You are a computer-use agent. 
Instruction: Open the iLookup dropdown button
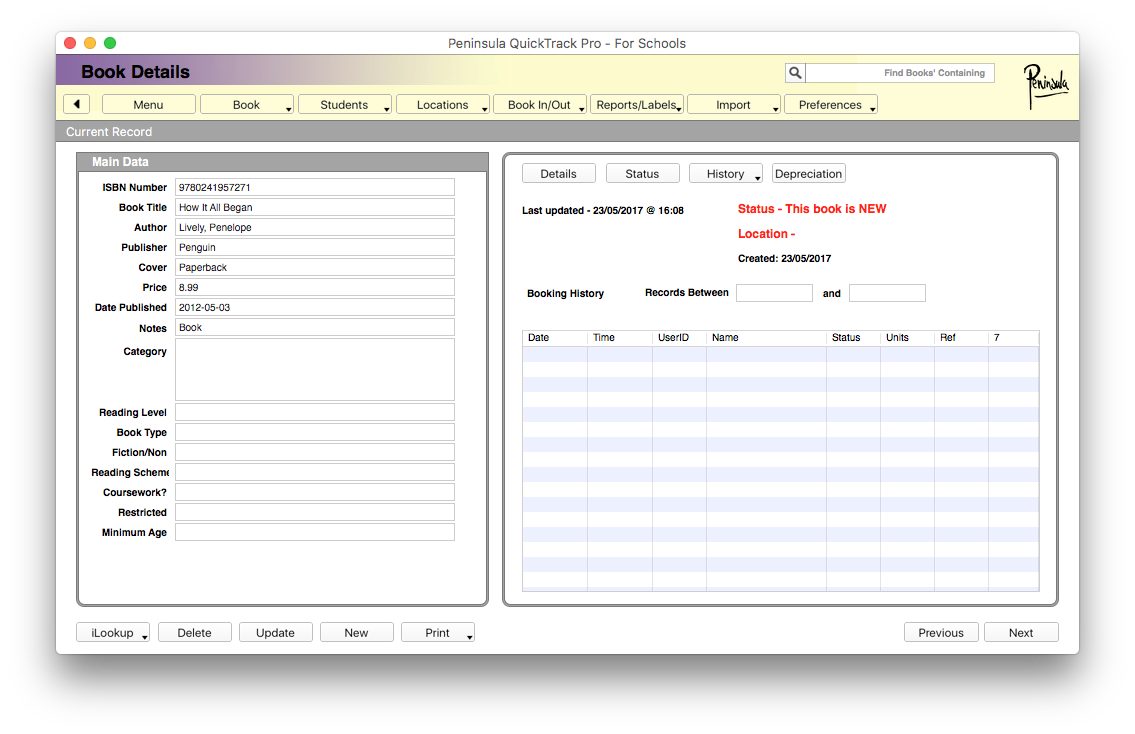113,633
